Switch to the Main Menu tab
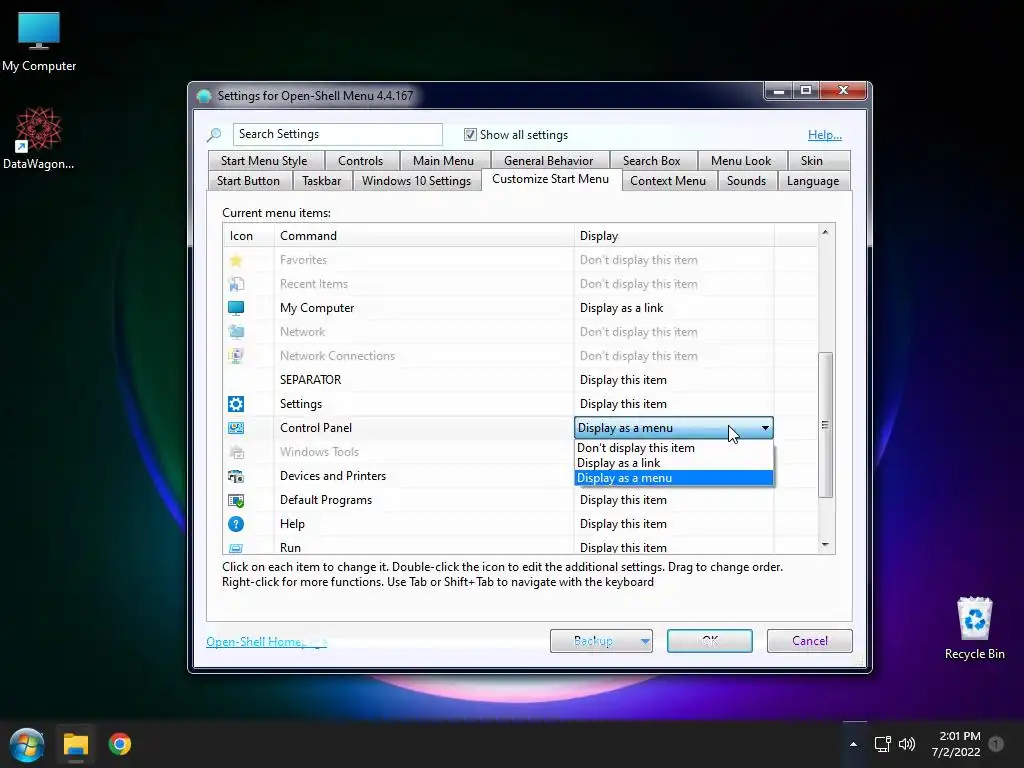1024x768 pixels. coord(443,161)
